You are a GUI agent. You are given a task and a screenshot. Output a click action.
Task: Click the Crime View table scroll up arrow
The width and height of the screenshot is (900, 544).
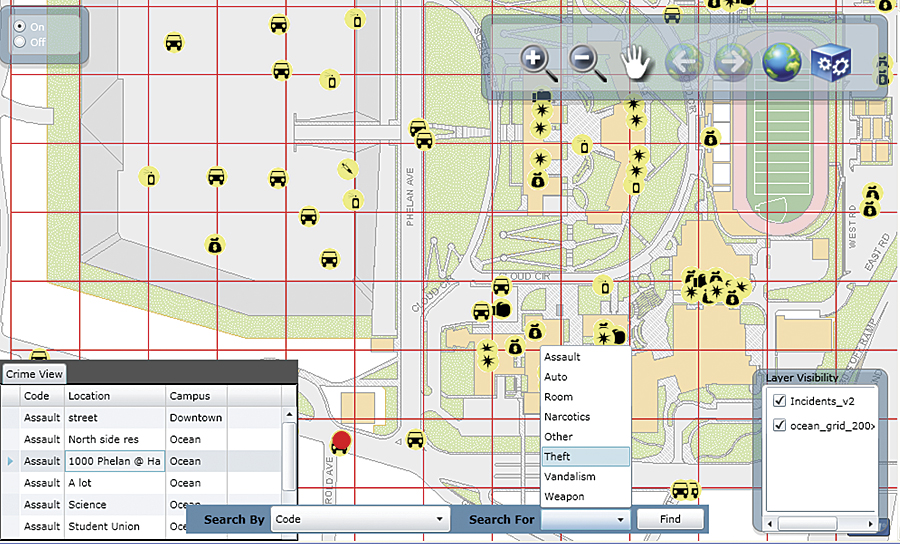click(x=289, y=414)
